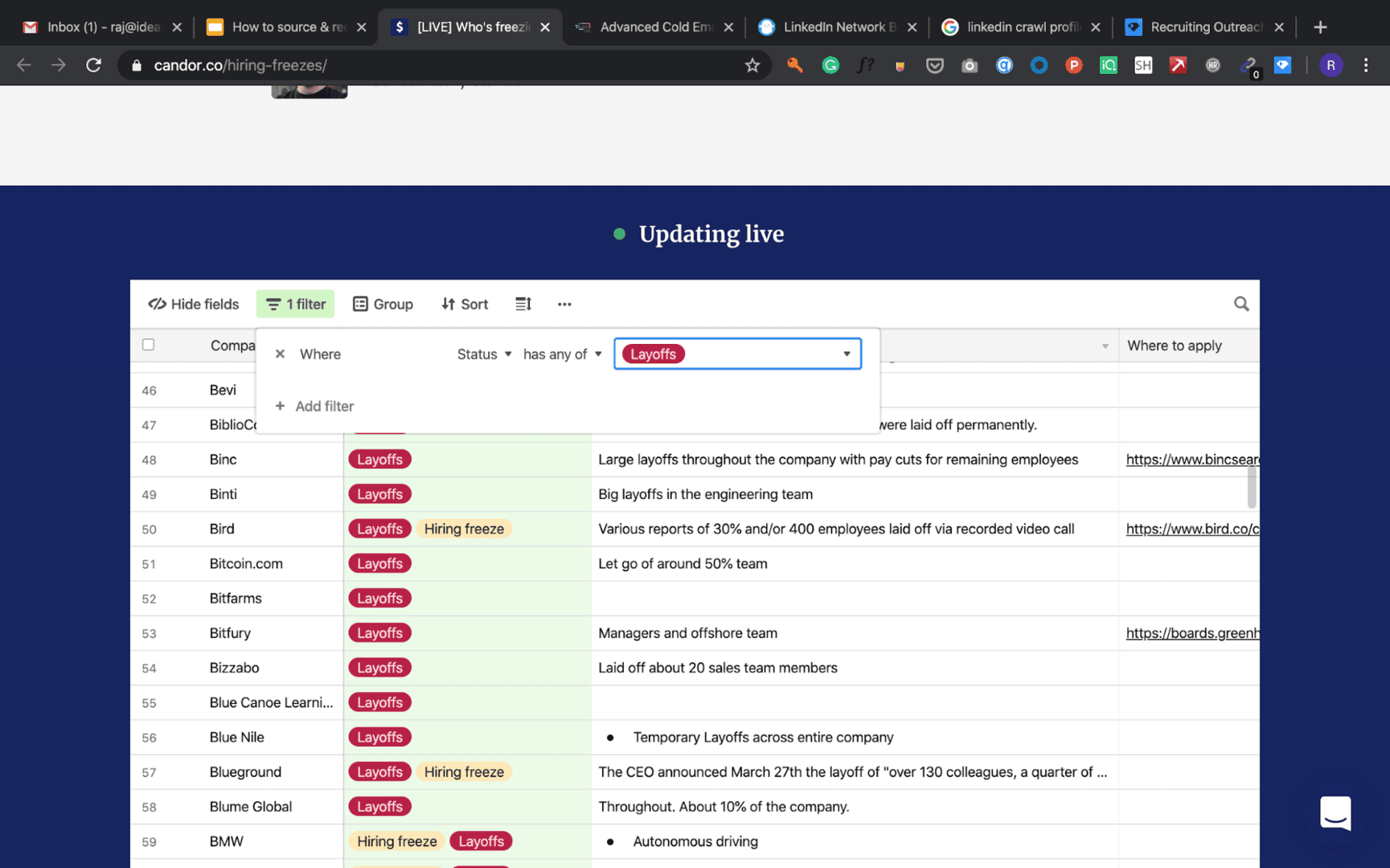Toggle the select-all checkbox in table header
Screen dimensions: 1390x868
pyautogui.click(x=148, y=345)
